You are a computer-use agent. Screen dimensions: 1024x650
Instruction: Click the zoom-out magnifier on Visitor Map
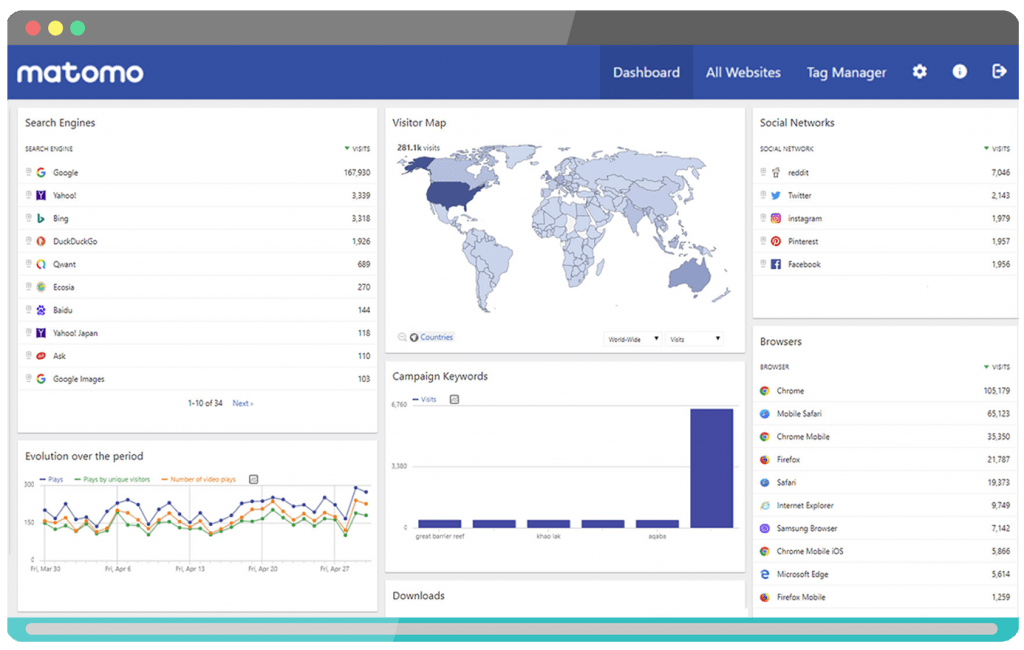(x=400, y=337)
